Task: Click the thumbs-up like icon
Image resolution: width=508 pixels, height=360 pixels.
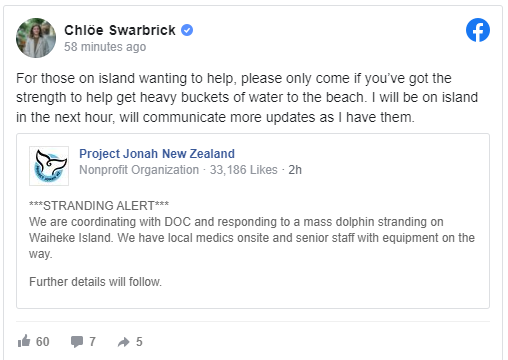Action: coord(24,341)
